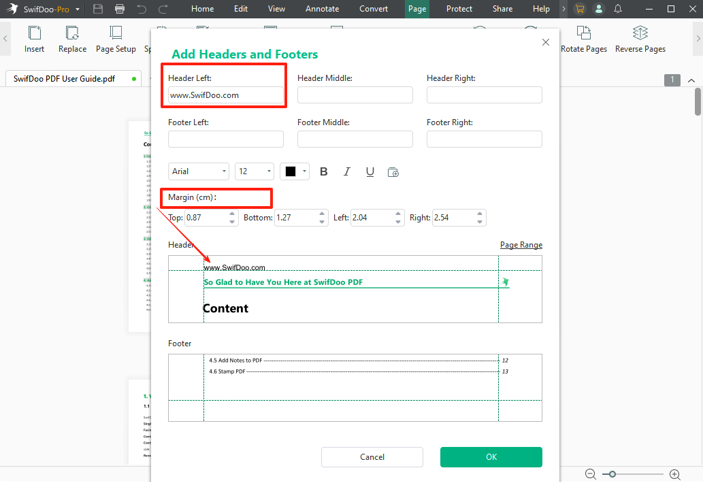Screen dimensions: 703x482
Task: Open the View menu tab
Action: point(276,9)
